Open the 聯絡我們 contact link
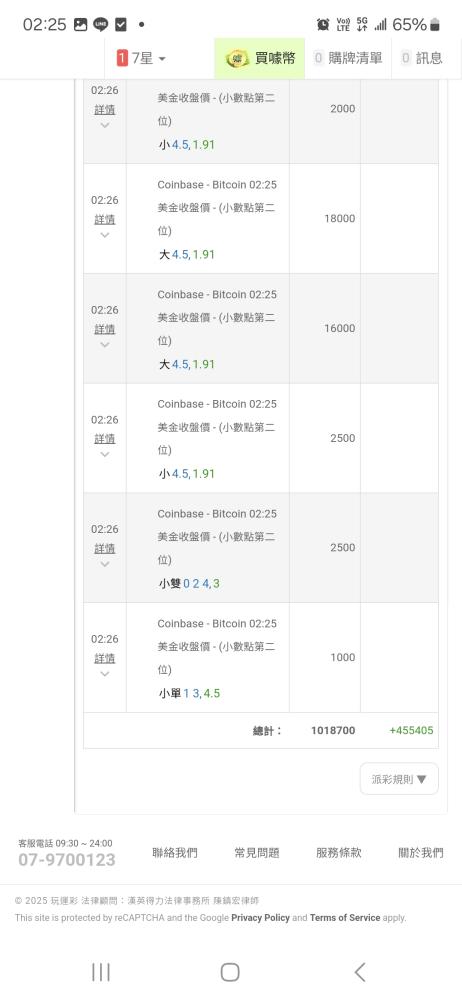The image size is (462, 1000). point(175,853)
